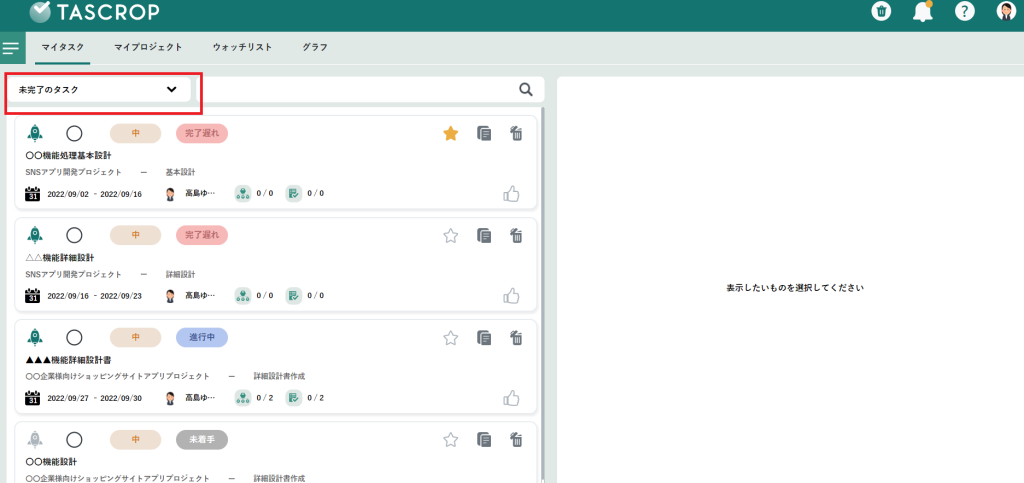1024x483 pixels.
Task: Open the notifications bell
Action: tap(923, 11)
